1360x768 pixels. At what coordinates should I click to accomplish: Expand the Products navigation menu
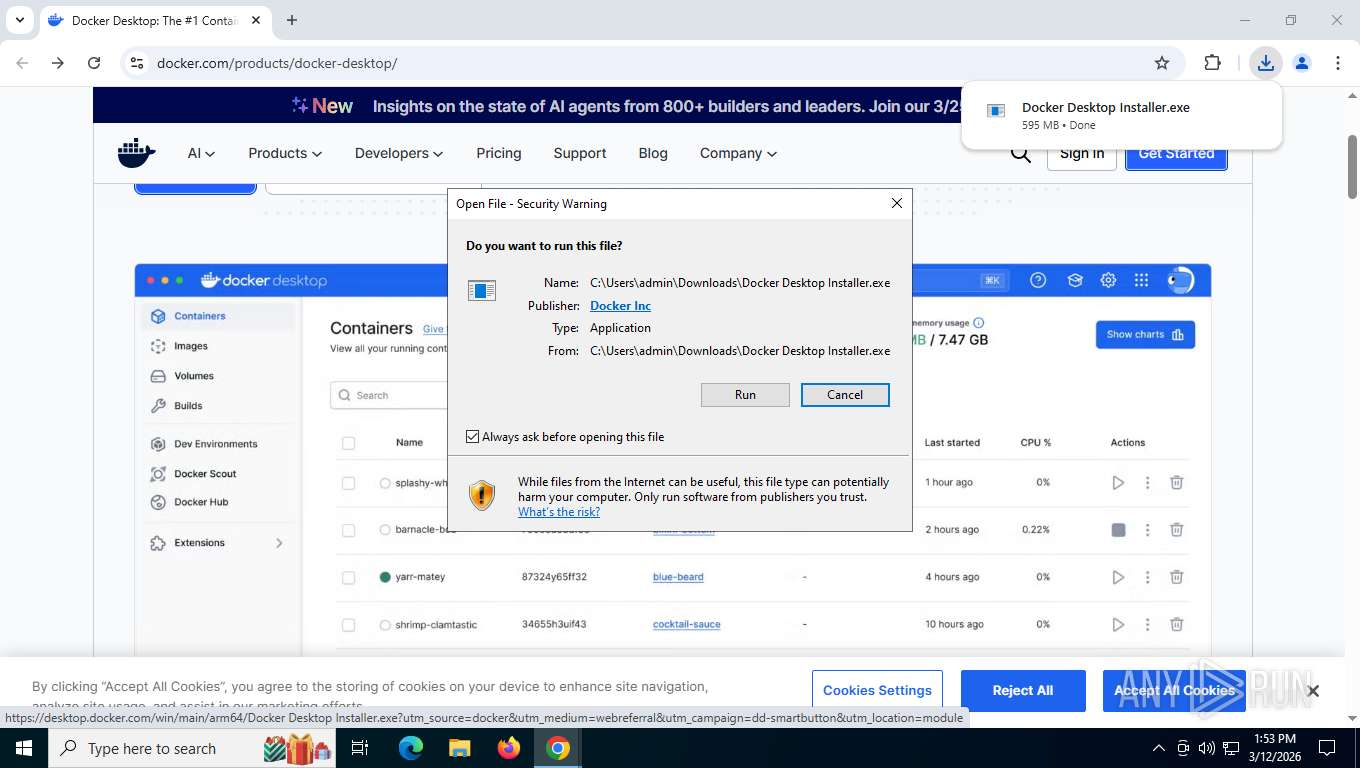coord(285,153)
